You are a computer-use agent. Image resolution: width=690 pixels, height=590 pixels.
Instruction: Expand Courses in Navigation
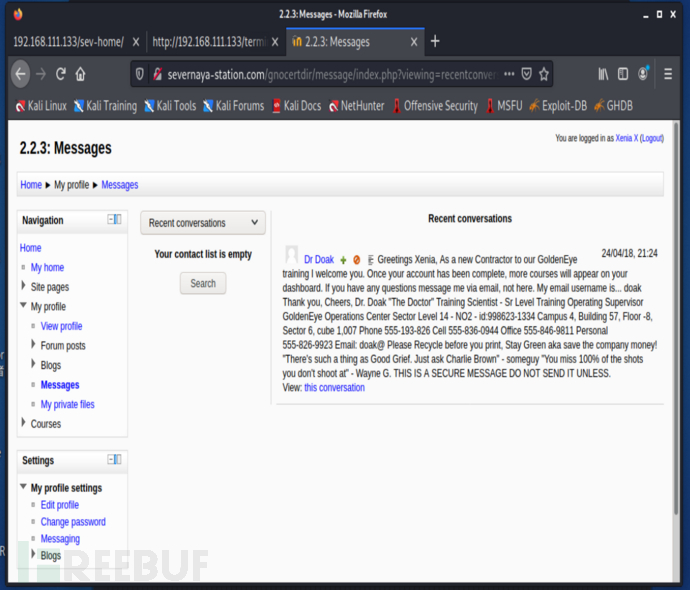[24, 423]
